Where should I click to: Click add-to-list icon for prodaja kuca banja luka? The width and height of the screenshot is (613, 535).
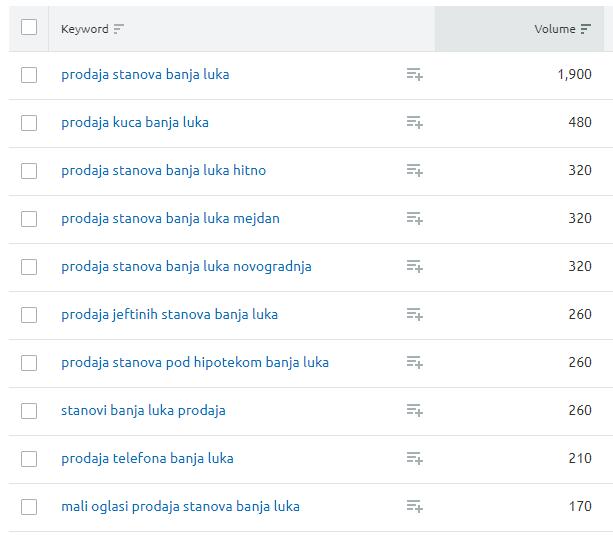[414, 123]
